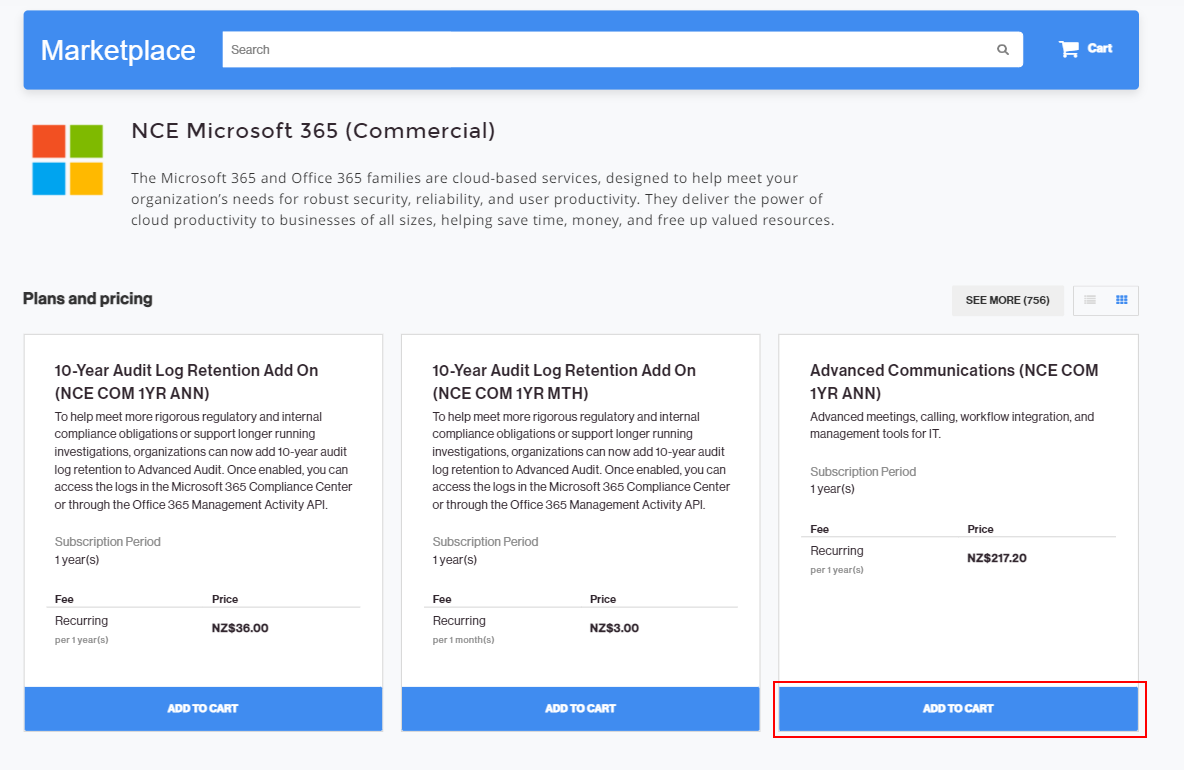Add 10-Year Audit Log 1YR ANN to cart
This screenshot has width=1184, height=770.
point(203,709)
